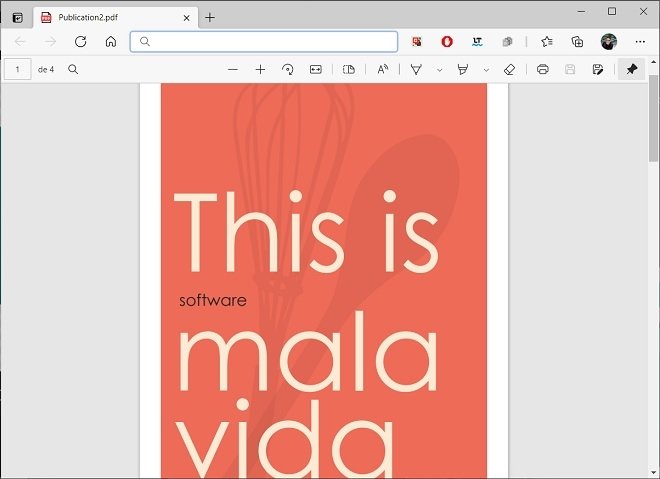
Task: Open the tab actions menu icon
Action: [x=17, y=18]
